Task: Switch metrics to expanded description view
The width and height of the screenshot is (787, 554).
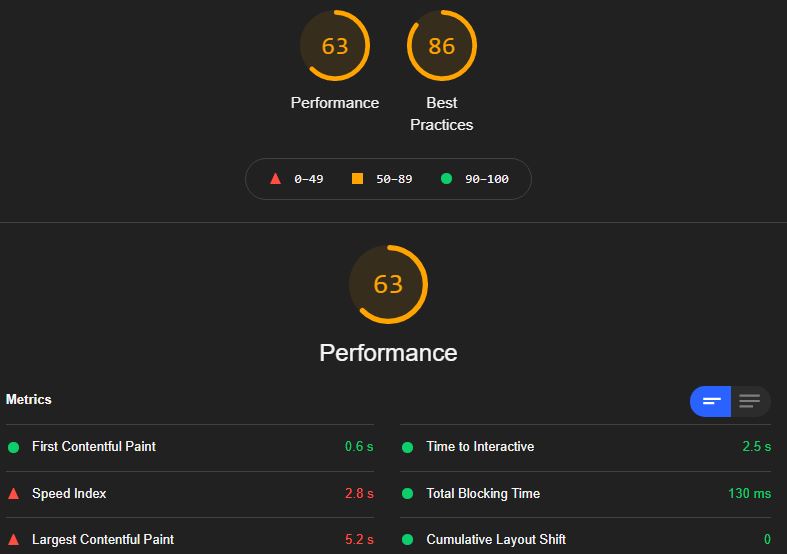Action: pos(750,401)
